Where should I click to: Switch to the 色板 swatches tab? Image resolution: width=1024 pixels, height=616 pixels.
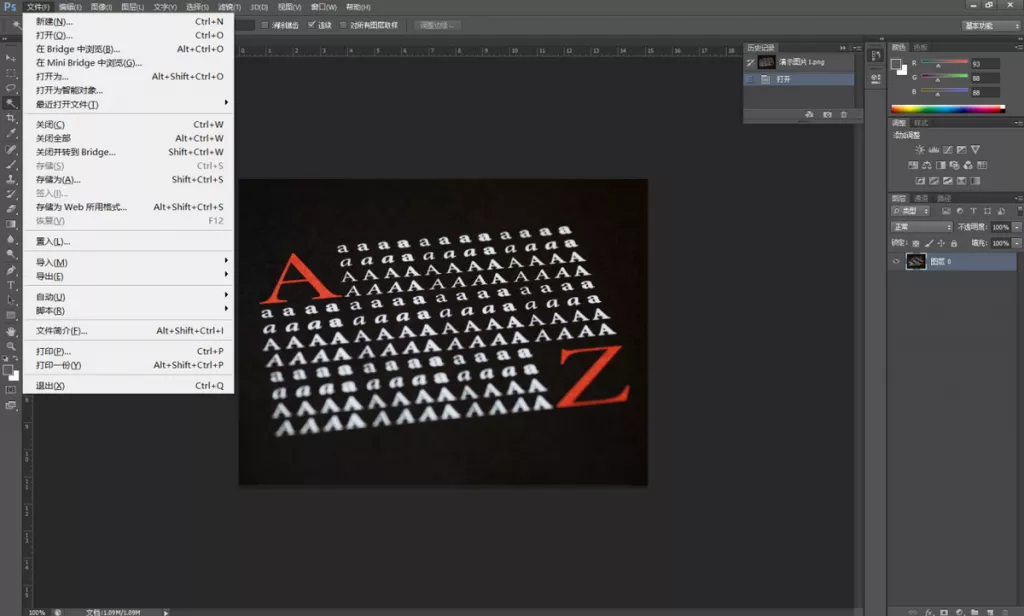pyautogui.click(x=920, y=47)
